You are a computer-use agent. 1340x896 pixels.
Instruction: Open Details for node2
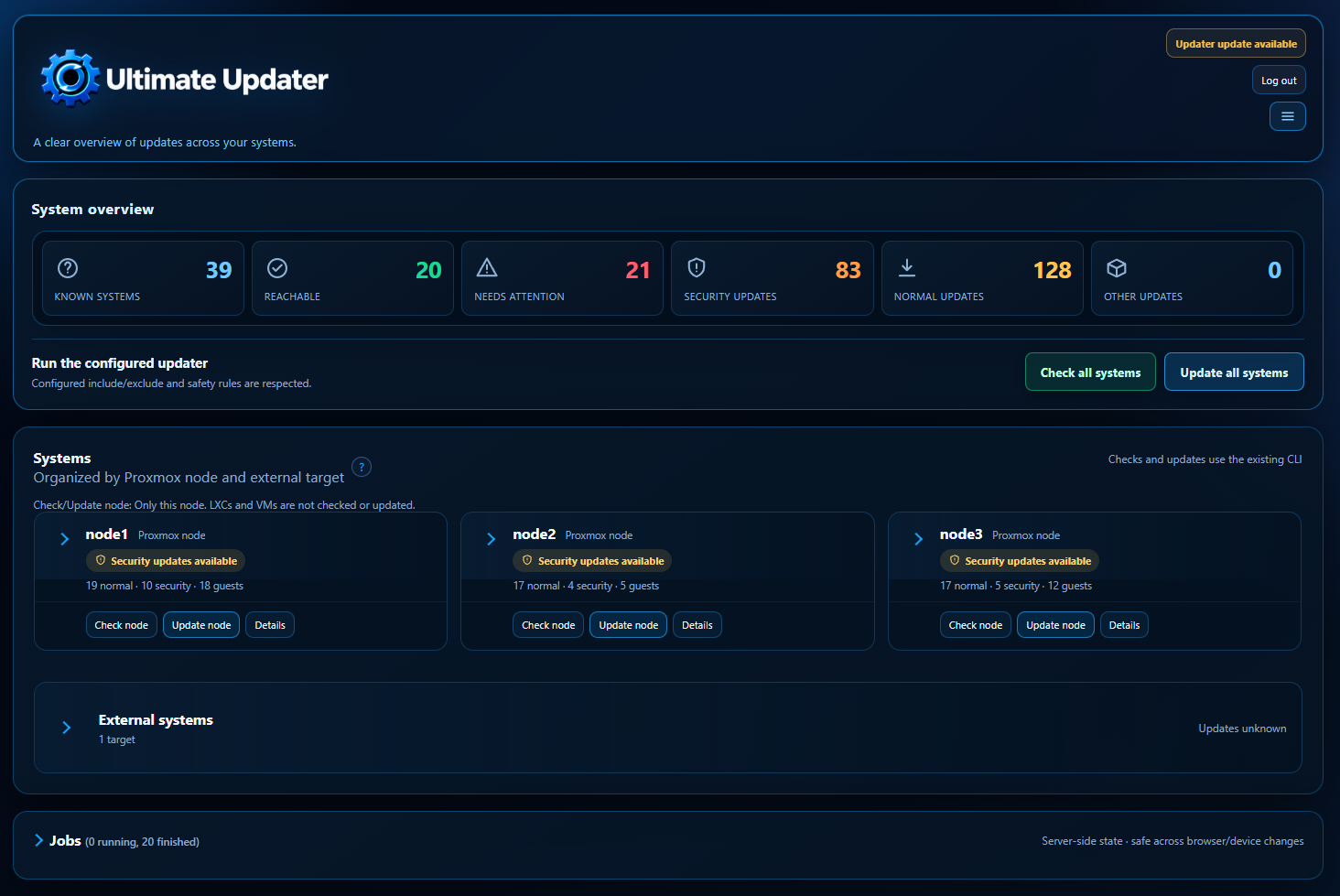tap(697, 625)
